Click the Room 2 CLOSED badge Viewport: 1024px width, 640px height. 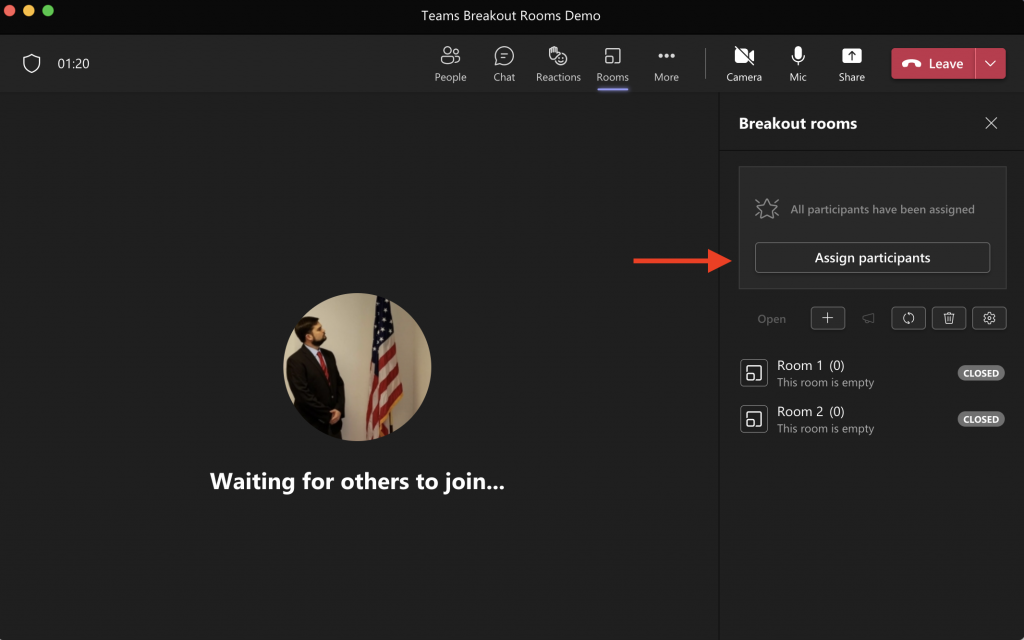point(980,419)
